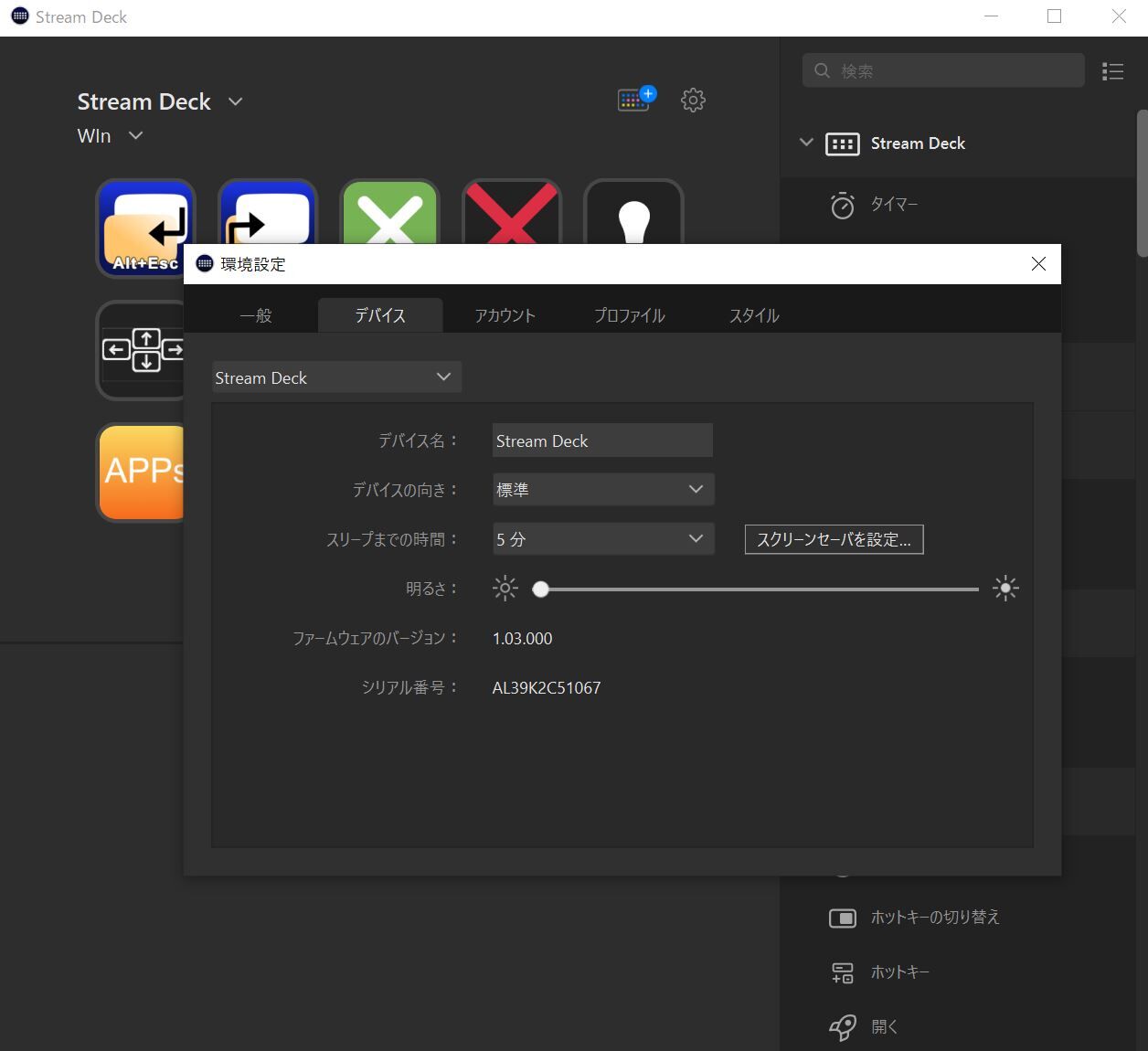Select the デバイス tab

pyautogui.click(x=380, y=315)
